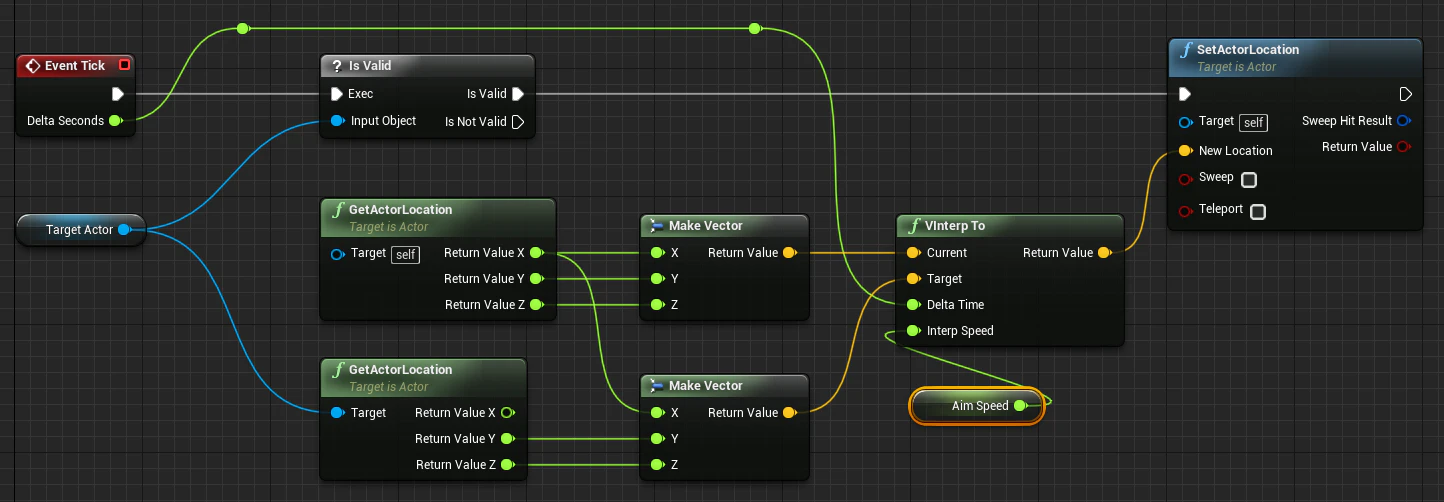Click the Z input pin of upper Make Vector
Image resolution: width=1444 pixels, height=502 pixels.
click(656, 305)
